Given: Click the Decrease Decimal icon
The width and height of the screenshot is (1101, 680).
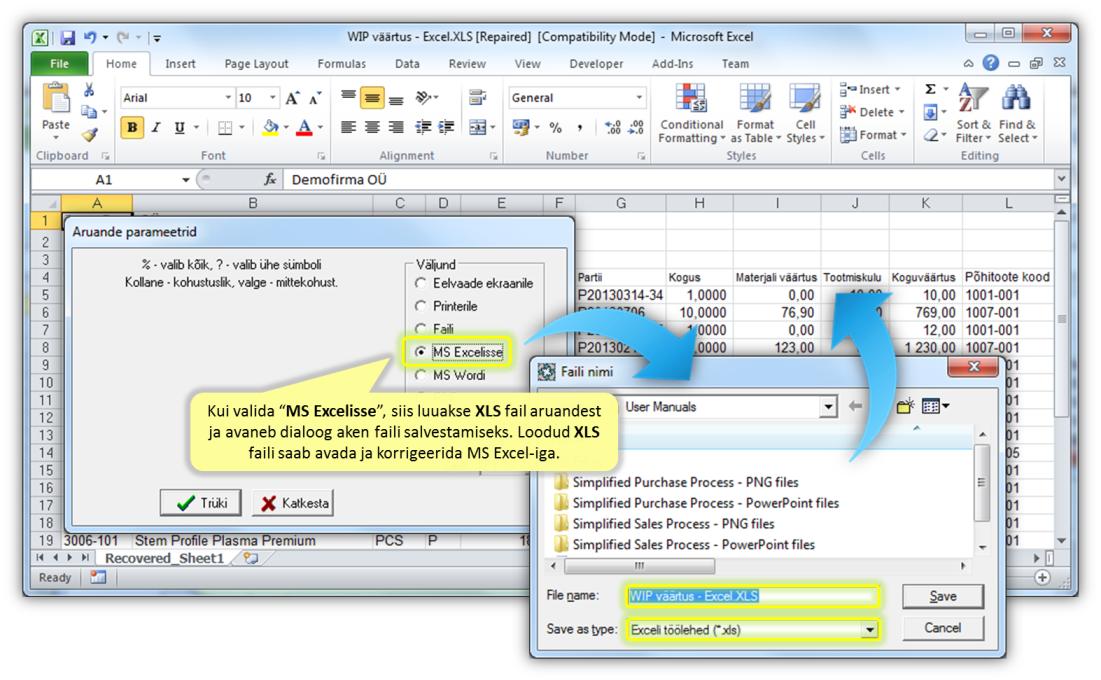Looking at the screenshot, I should [636, 127].
